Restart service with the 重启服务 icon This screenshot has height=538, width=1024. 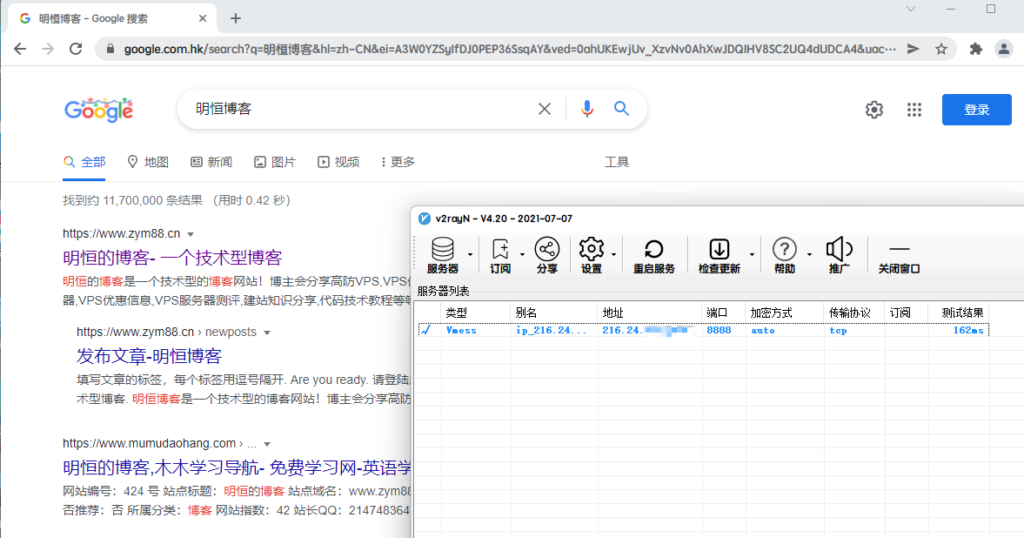[x=654, y=255]
